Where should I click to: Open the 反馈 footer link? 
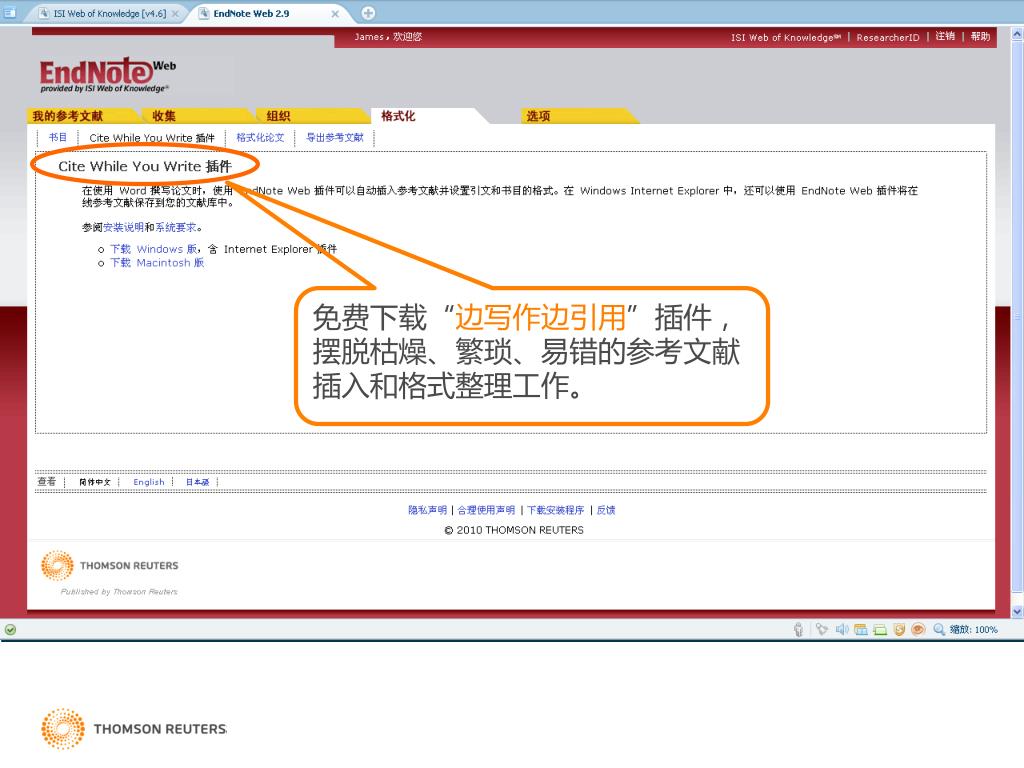coord(606,510)
